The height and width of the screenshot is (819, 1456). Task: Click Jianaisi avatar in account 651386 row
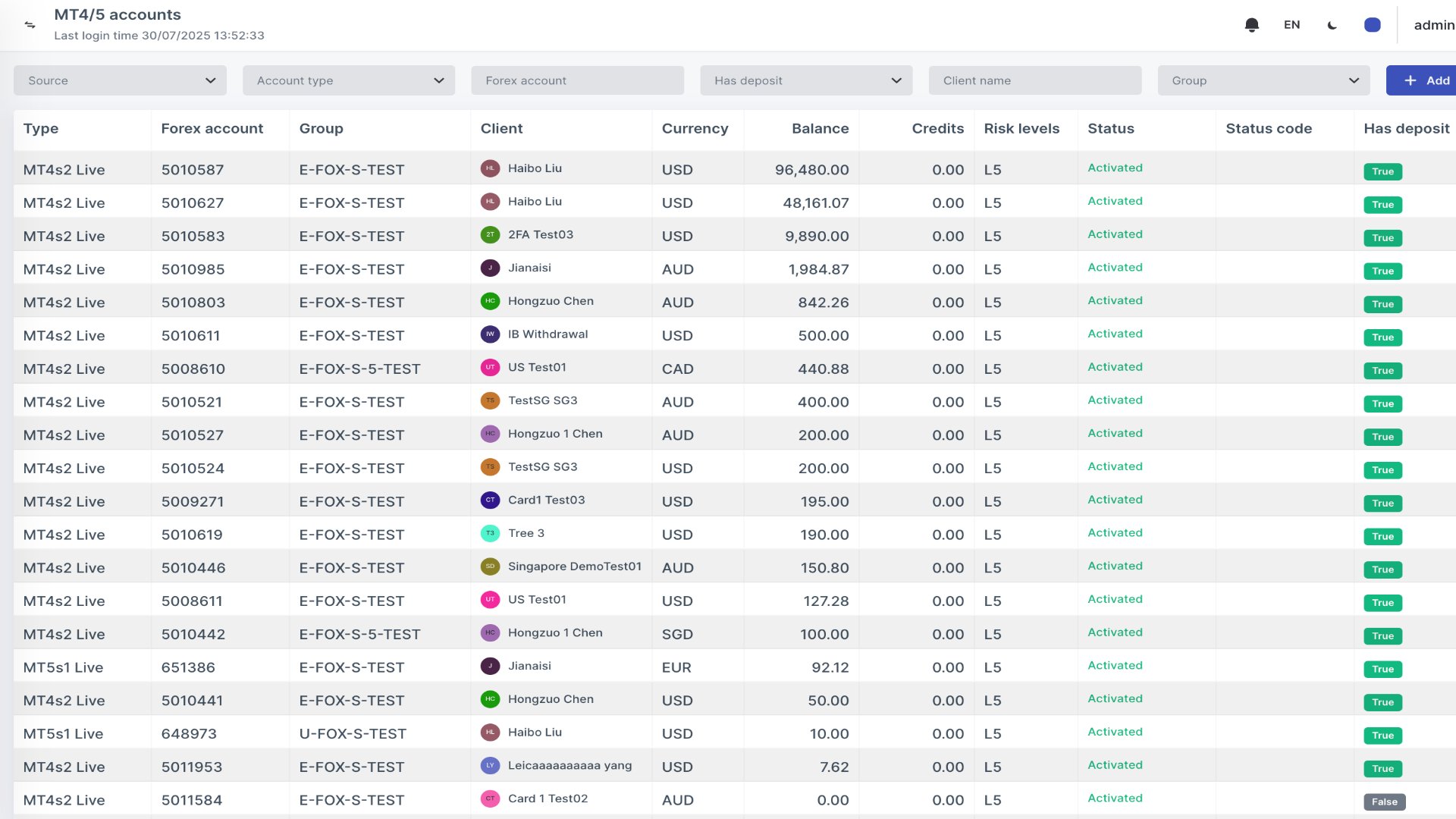[490, 666]
